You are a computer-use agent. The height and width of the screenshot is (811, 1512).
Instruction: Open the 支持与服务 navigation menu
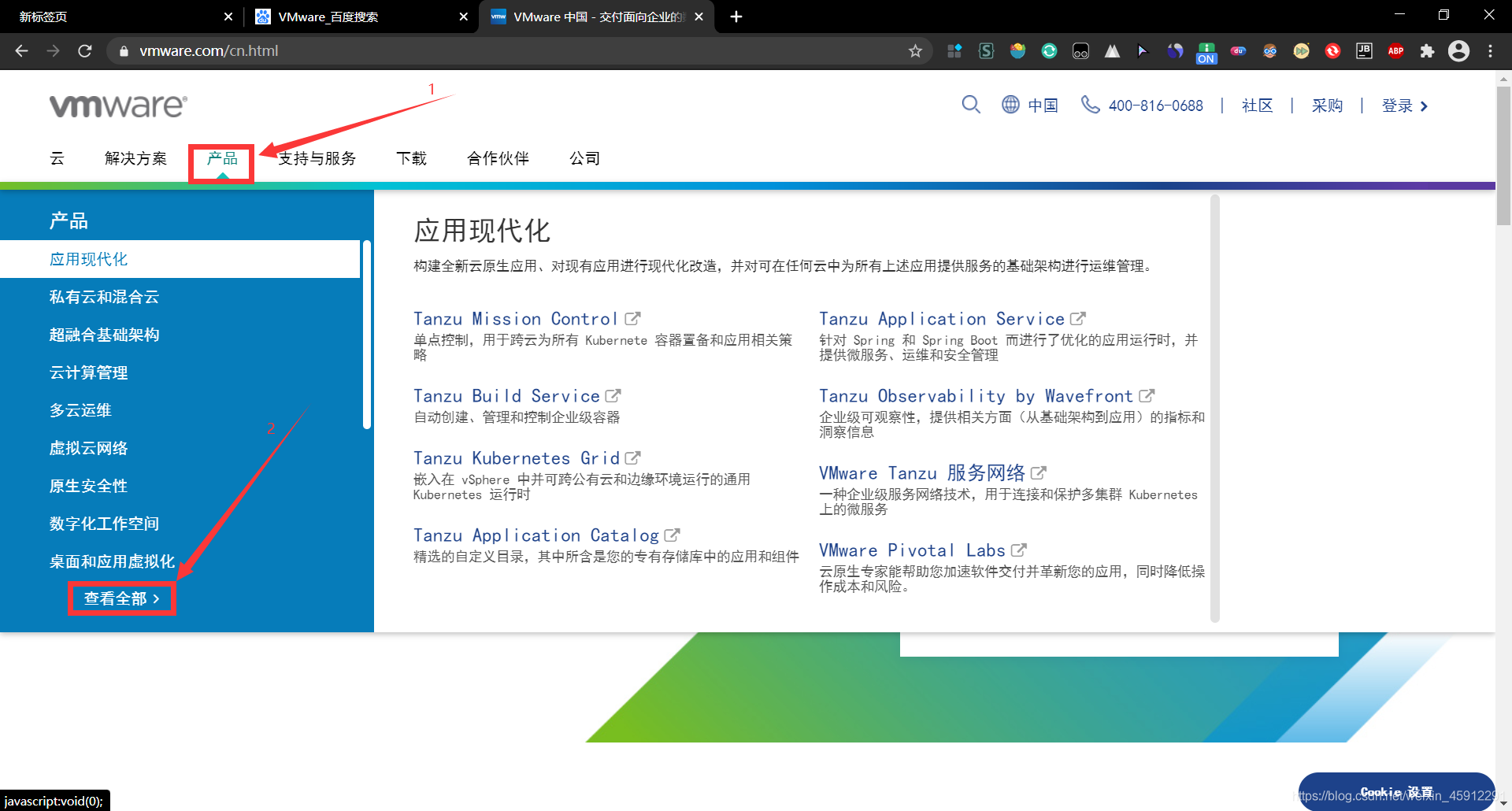tap(317, 158)
